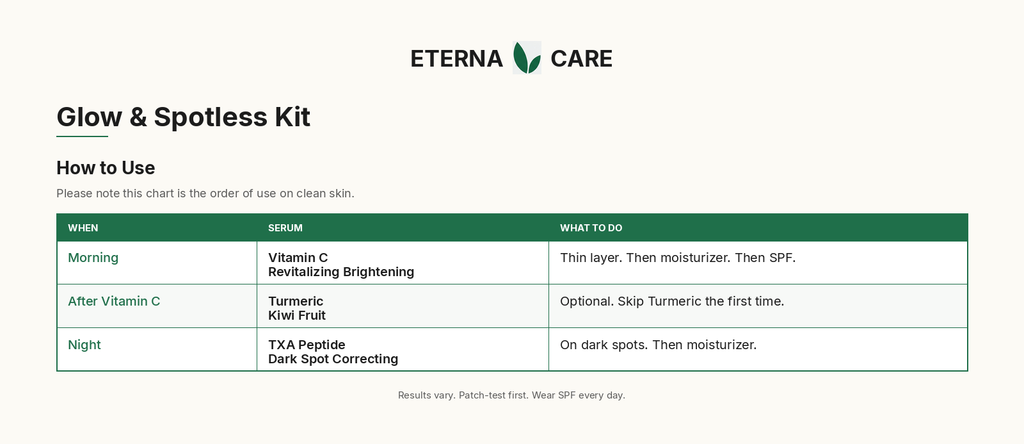
Task: Click the CARE brand text
Action: click(581, 59)
